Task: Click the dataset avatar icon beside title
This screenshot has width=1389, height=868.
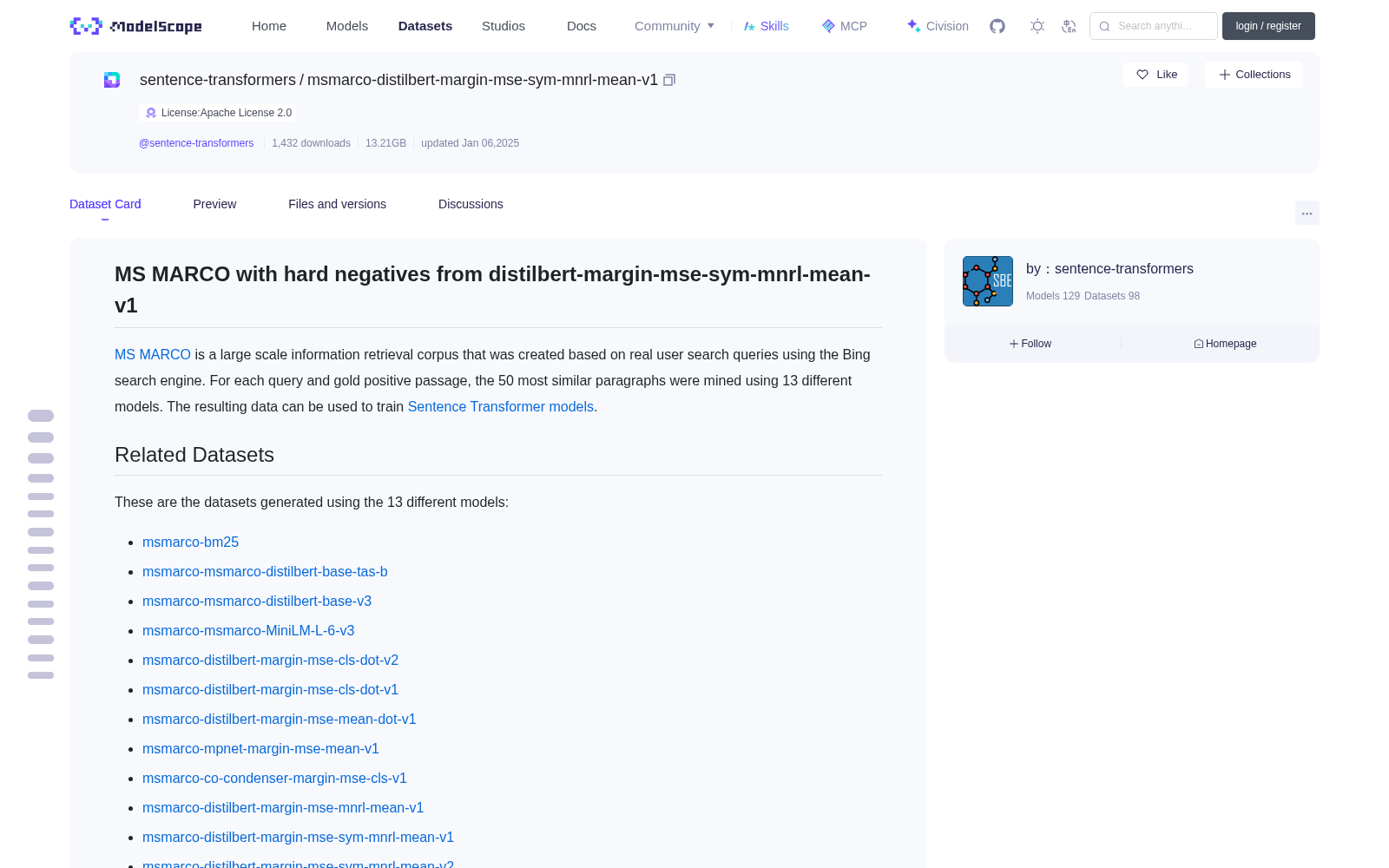Action: click(x=112, y=80)
